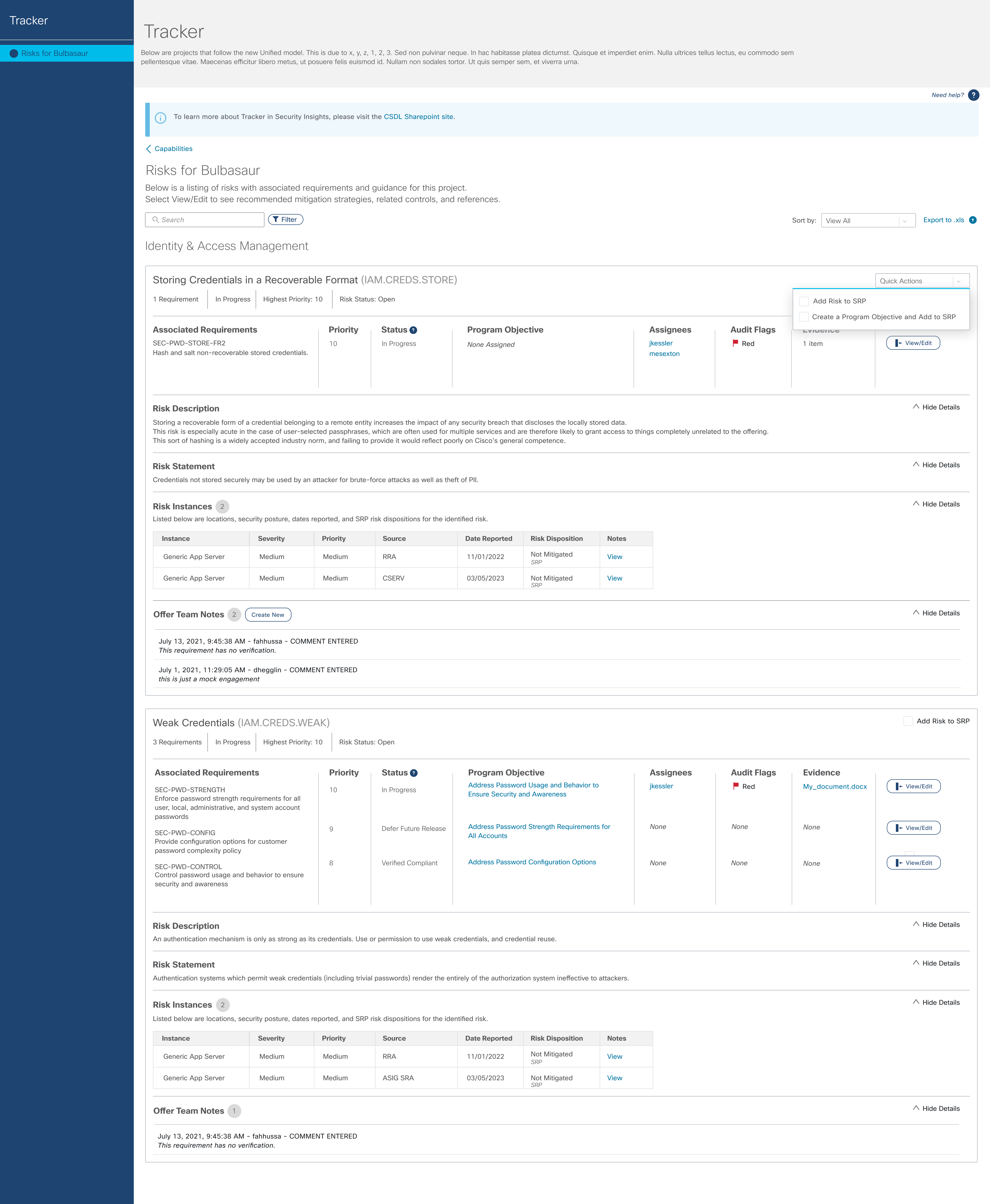Open the Filter button
This screenshot has width=990, height=1204.
(x=286, y=220)
